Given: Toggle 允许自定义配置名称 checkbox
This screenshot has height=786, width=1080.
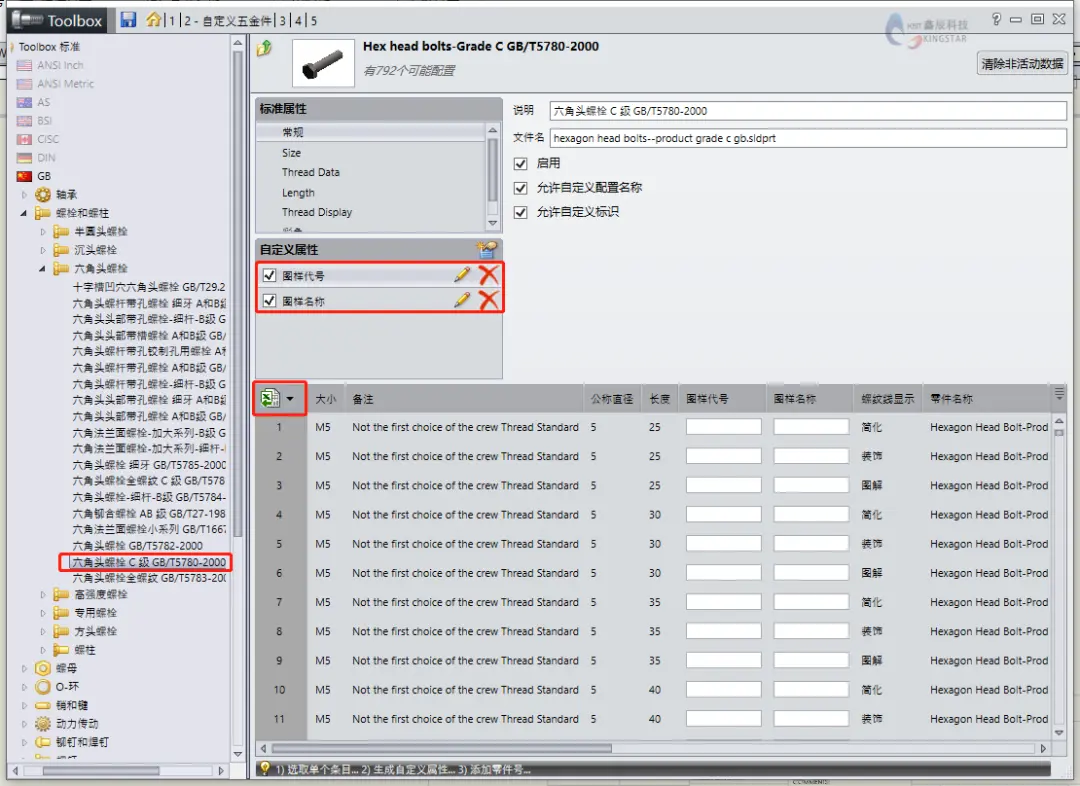Looking at the screenshot, I should pos(521,187).
